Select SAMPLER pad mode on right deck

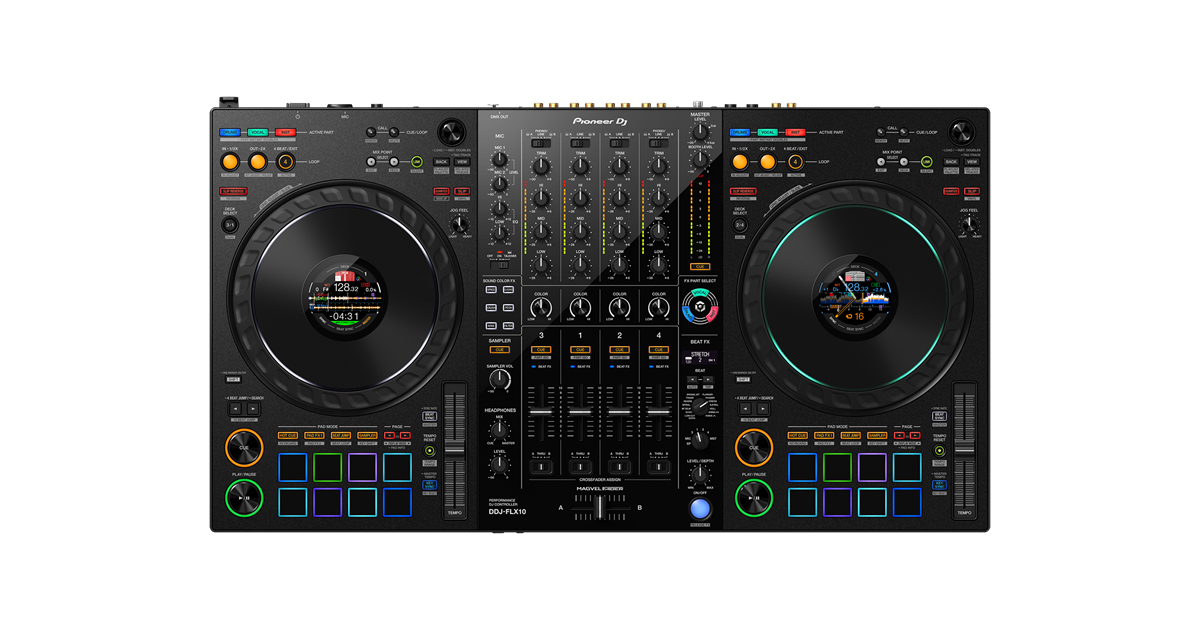tap(878, 436)
